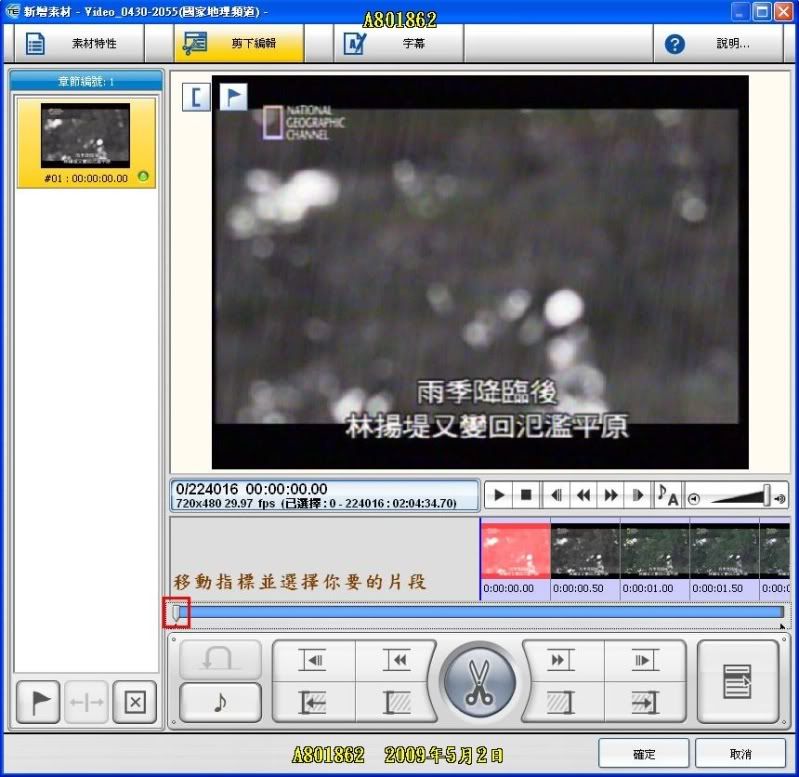799x777 pixels.
Task: Play the video
Action: click(499, 495)
